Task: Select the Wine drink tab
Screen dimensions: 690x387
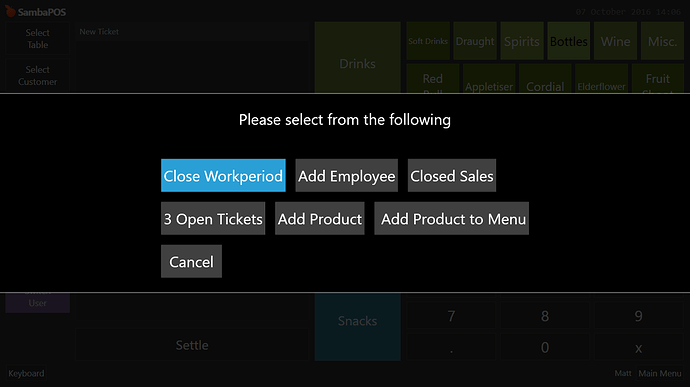Action: 615,41
